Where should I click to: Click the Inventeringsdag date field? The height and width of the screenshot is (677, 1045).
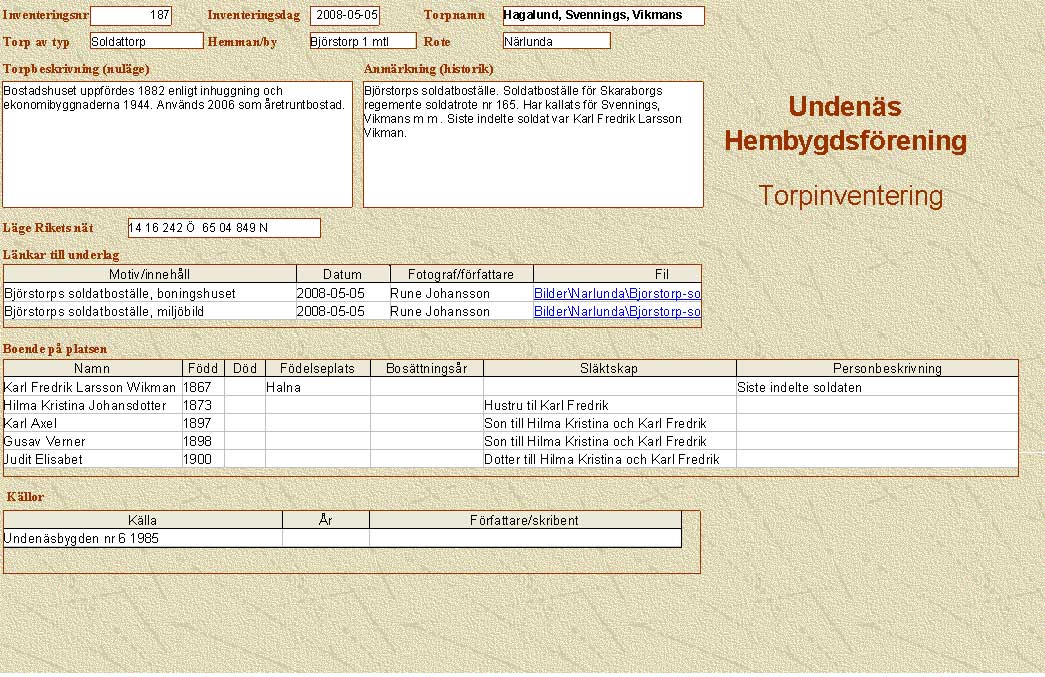(x=345, y=16)
